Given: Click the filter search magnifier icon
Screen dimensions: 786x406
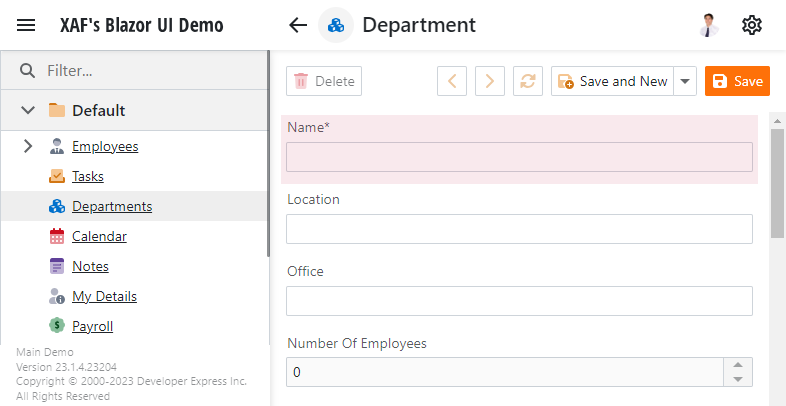Looking at the screenshot, I should [28, 70].
